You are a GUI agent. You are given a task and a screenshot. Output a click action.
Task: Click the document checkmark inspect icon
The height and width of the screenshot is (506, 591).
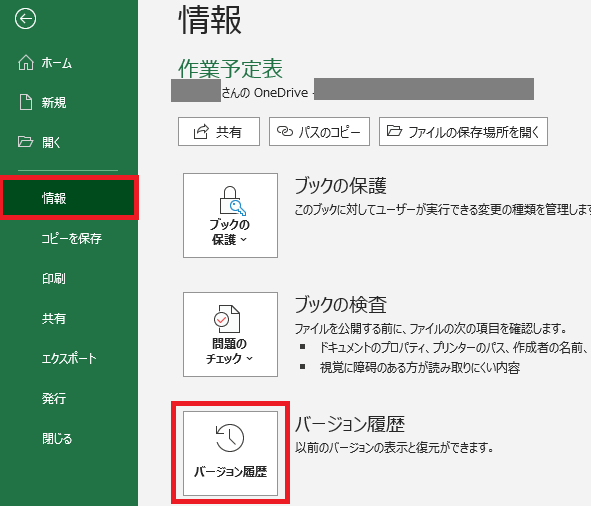tap(227, 319)
